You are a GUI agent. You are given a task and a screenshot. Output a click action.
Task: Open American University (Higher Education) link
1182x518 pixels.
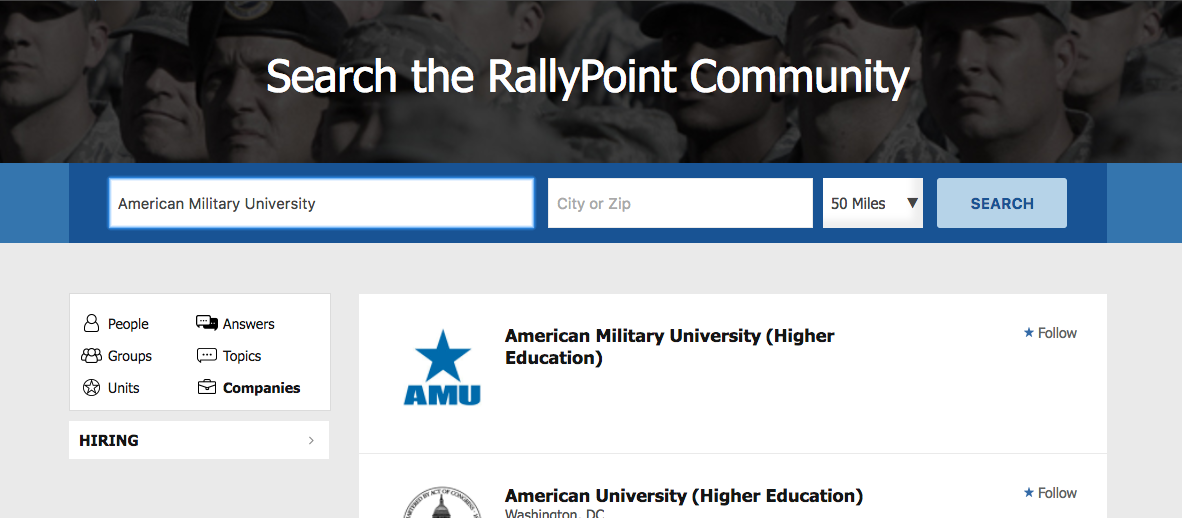coord(683,495)
